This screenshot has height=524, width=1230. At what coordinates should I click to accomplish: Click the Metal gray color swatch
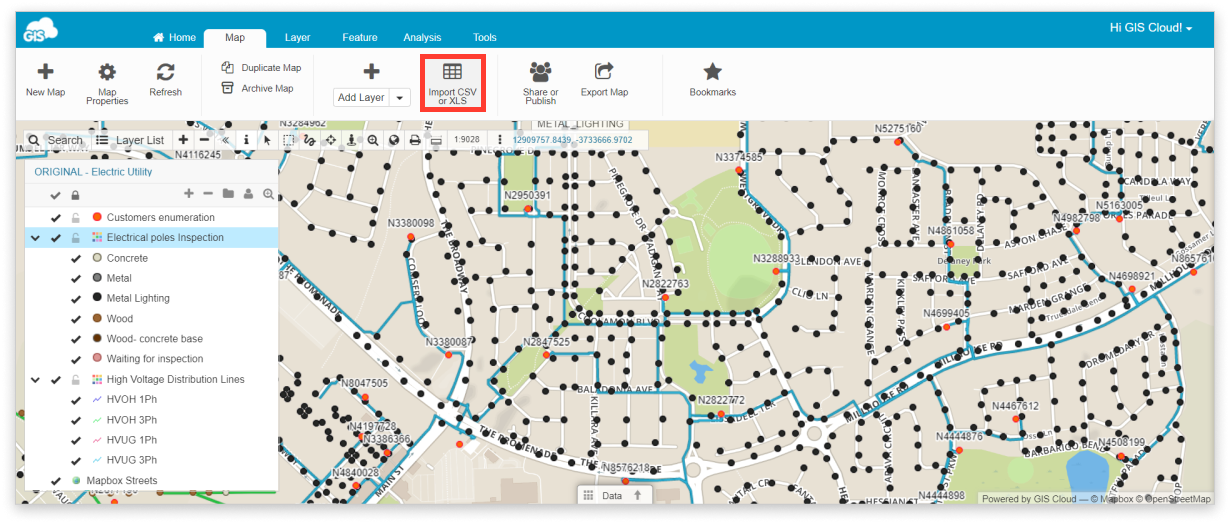pyautogui.click(x=97, y=278)
